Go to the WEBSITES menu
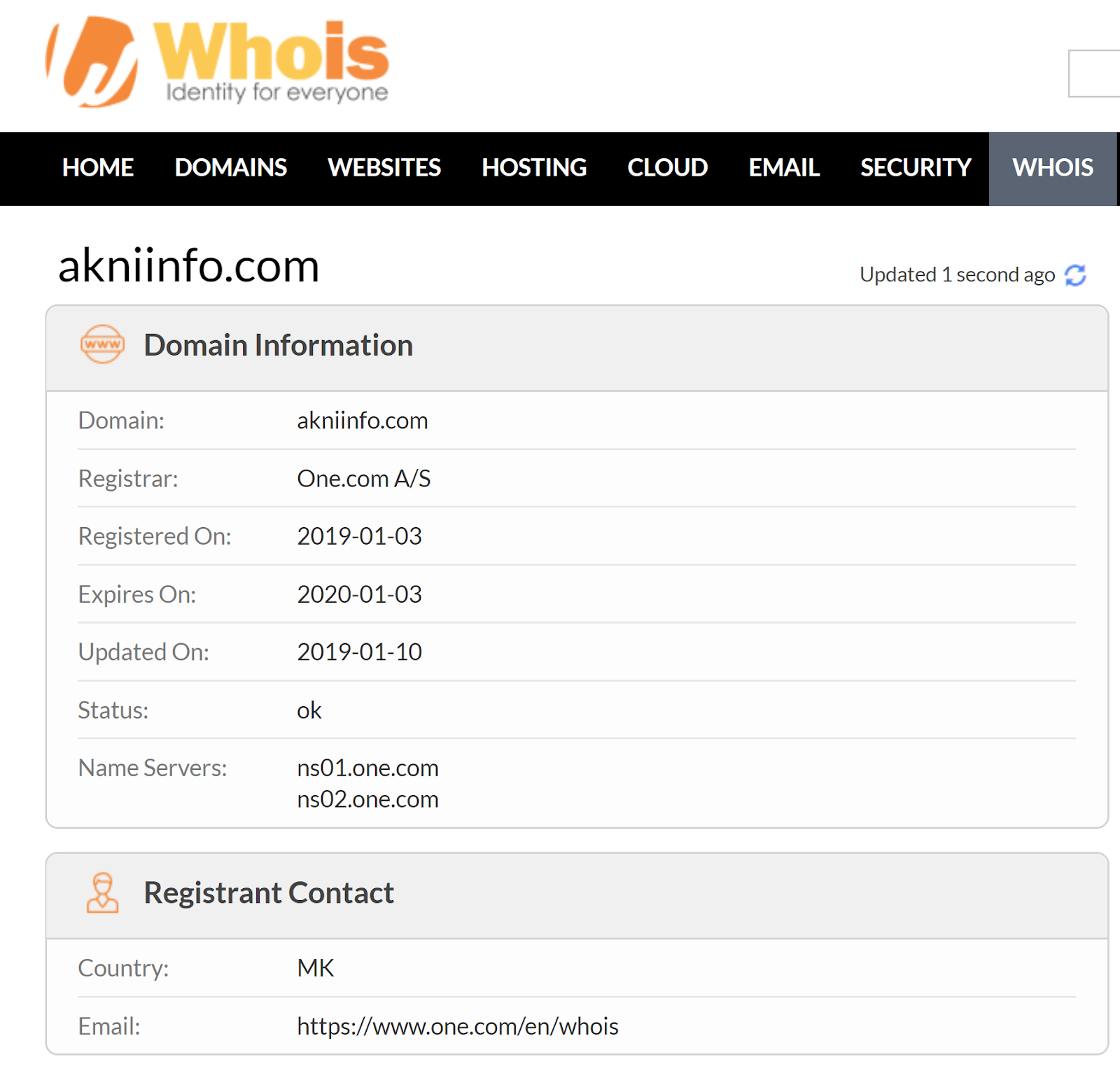The image size is (1120, 1066). [384, 168]
